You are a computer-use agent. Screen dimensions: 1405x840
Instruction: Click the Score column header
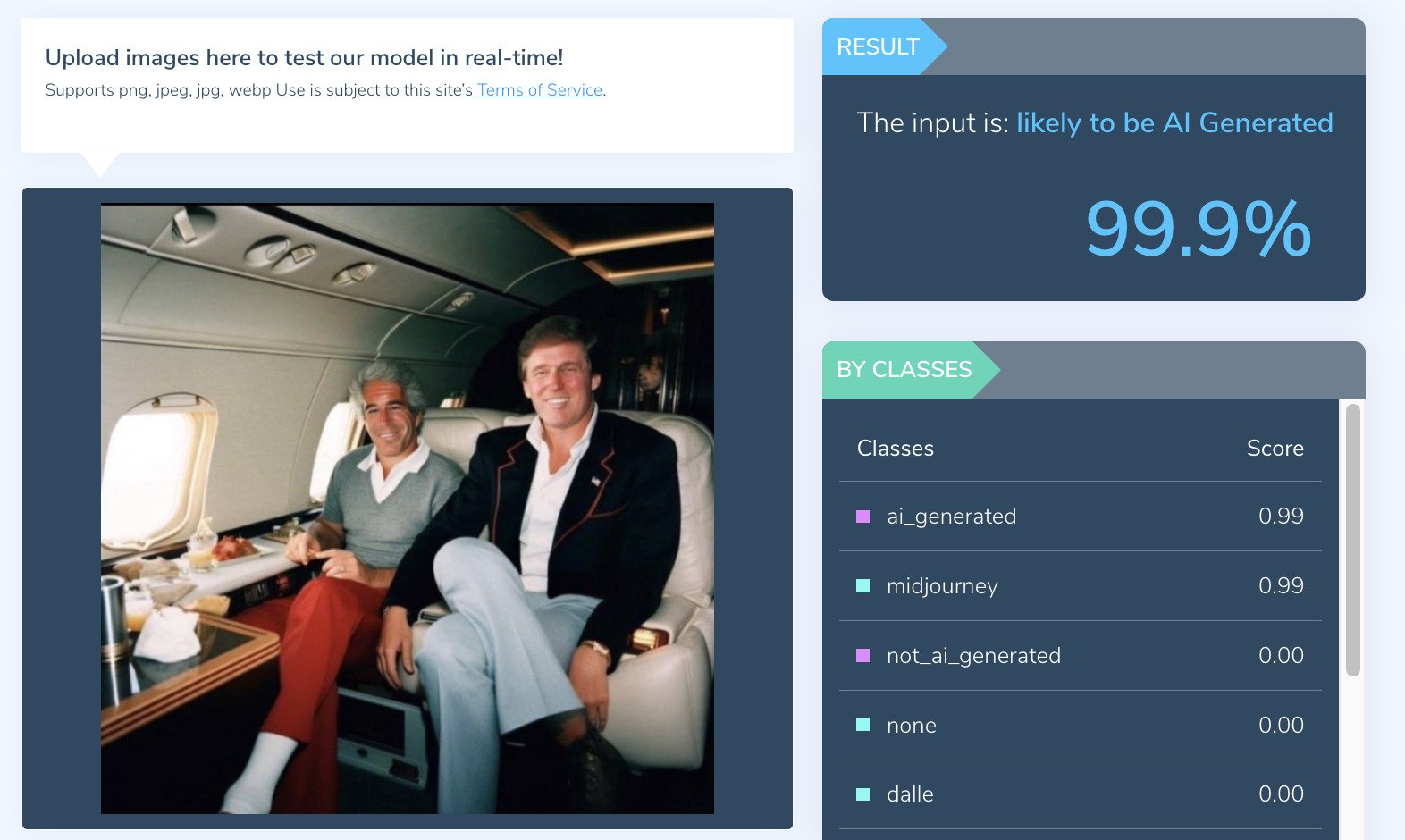tap(1275, 449)
